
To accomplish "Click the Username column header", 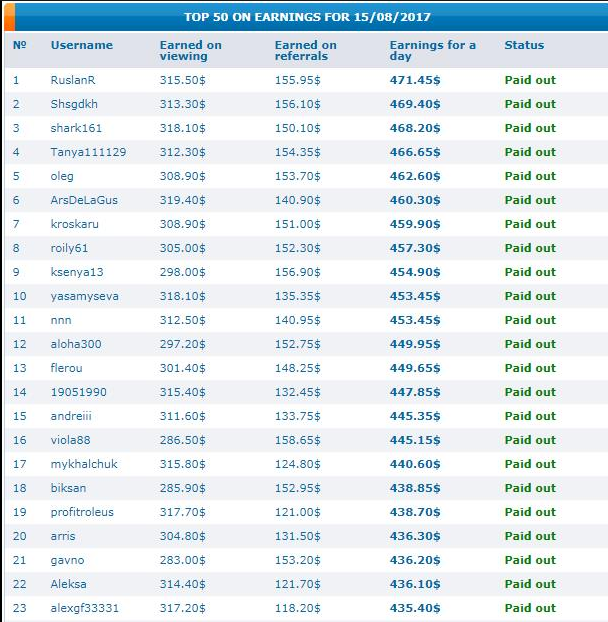I will click(x=82, y=45).
